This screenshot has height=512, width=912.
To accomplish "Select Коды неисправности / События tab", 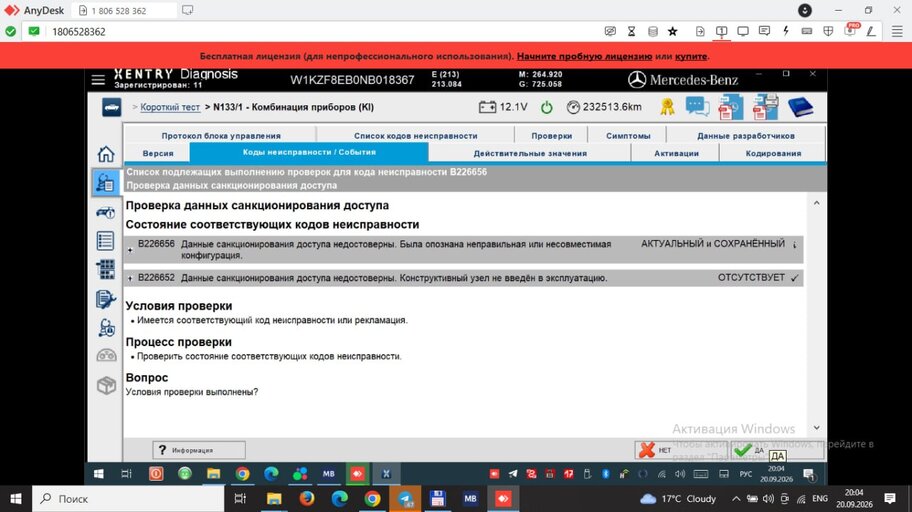I will [309, 152].
